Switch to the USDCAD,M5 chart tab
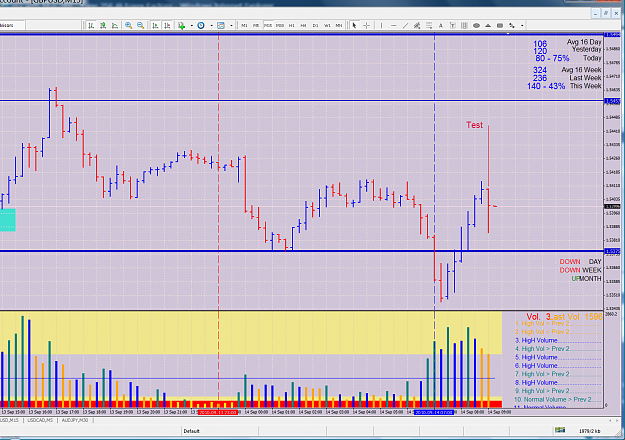625x440 pixels. (x=40, y=420)
